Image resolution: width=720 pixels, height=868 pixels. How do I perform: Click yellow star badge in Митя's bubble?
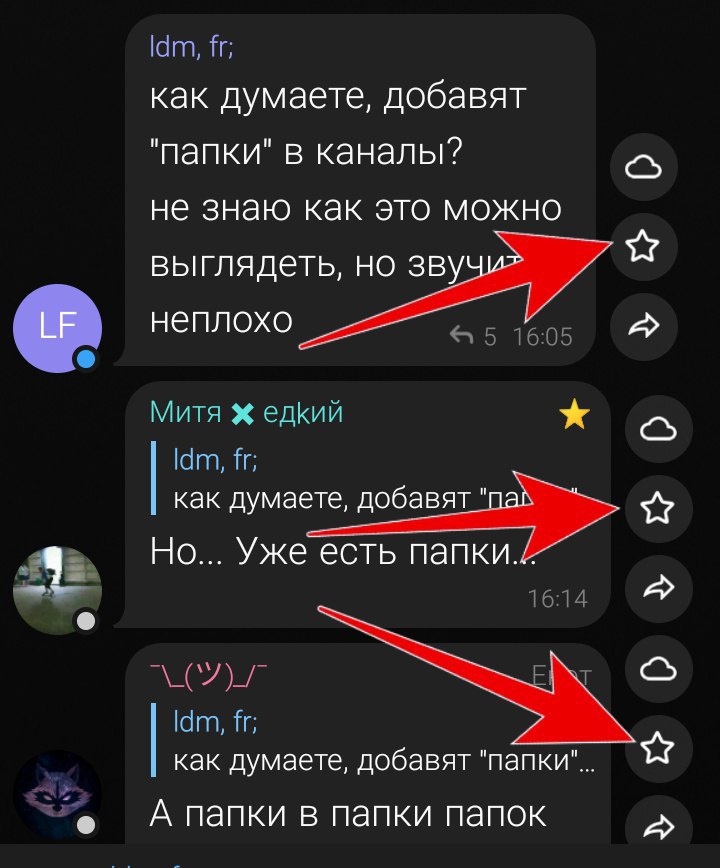click(574, 414)
